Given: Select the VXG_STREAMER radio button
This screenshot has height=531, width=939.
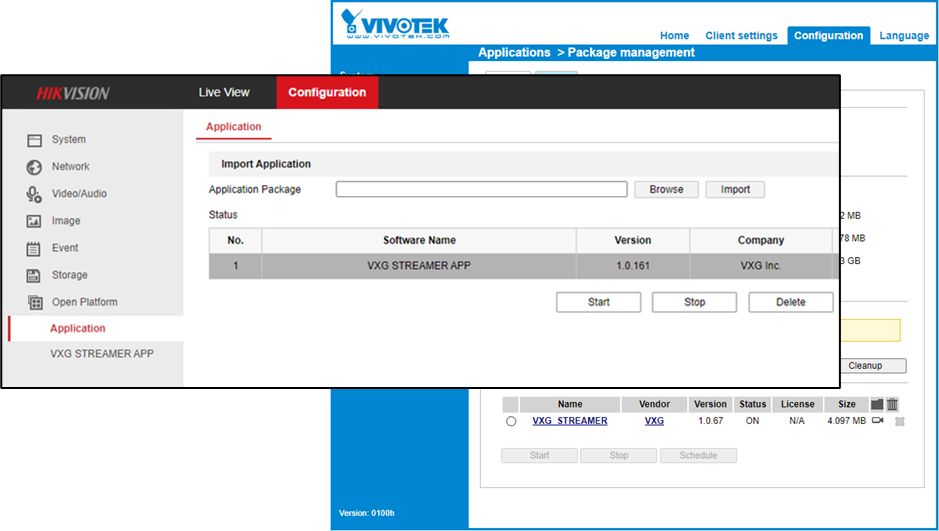Looking at the screenshot, I should (511, 422).
